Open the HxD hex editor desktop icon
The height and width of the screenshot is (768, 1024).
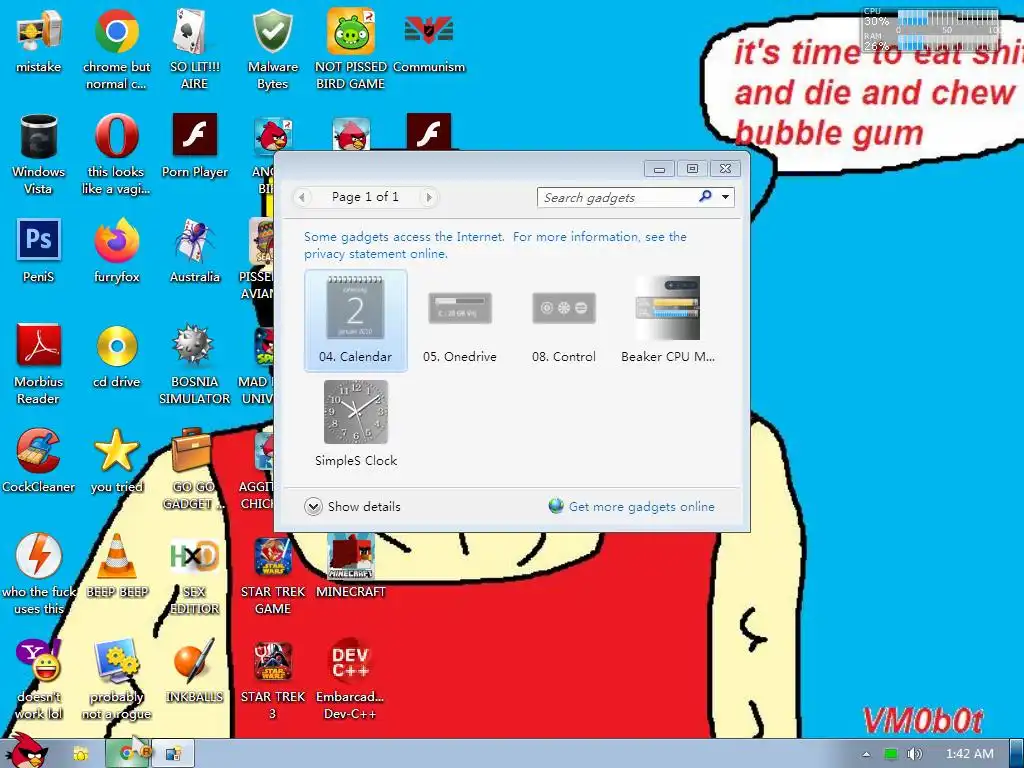point(194,575)
